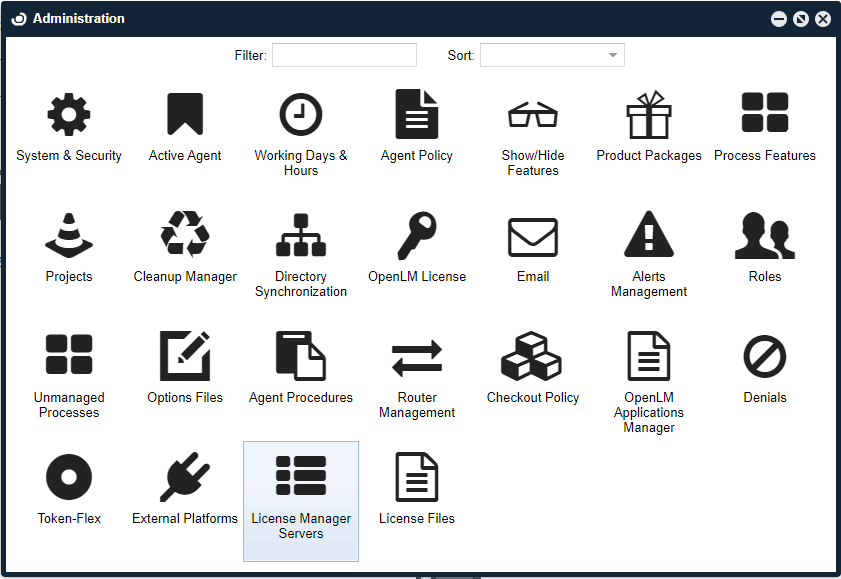Click inside the Filter text box
The image size is (841, 579).
tap(344, 55)
